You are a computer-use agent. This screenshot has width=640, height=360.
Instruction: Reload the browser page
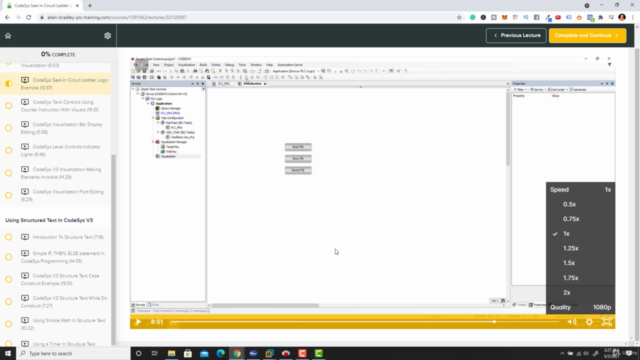[29, 18]
